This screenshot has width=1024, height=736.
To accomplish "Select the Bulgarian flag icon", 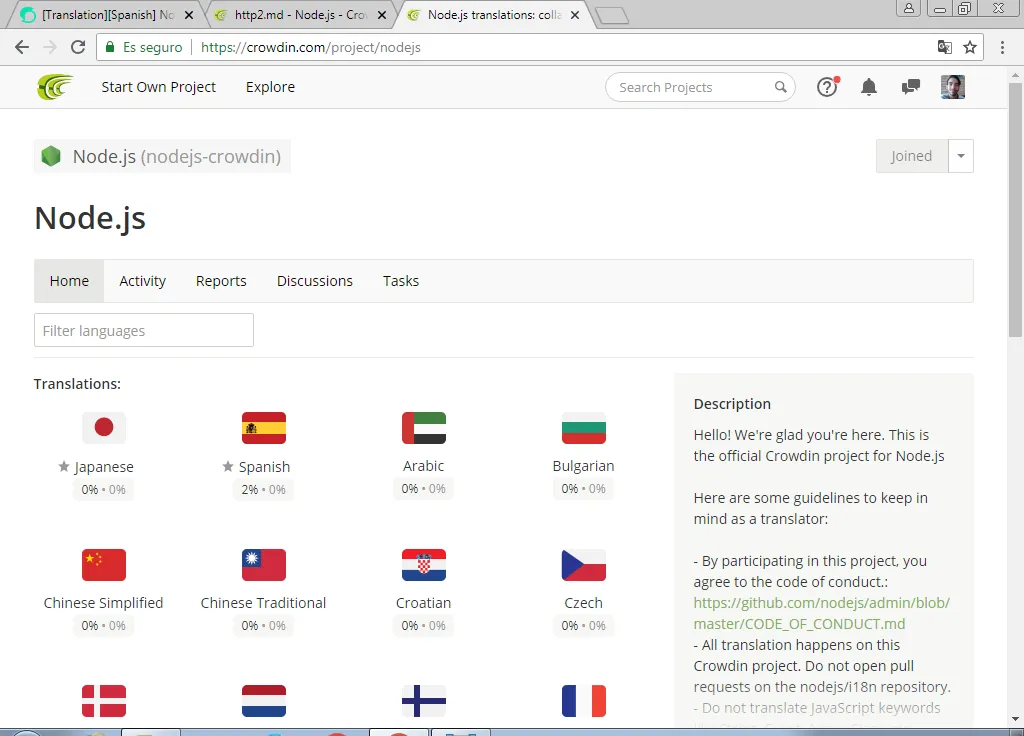I will tap(584, 428).
